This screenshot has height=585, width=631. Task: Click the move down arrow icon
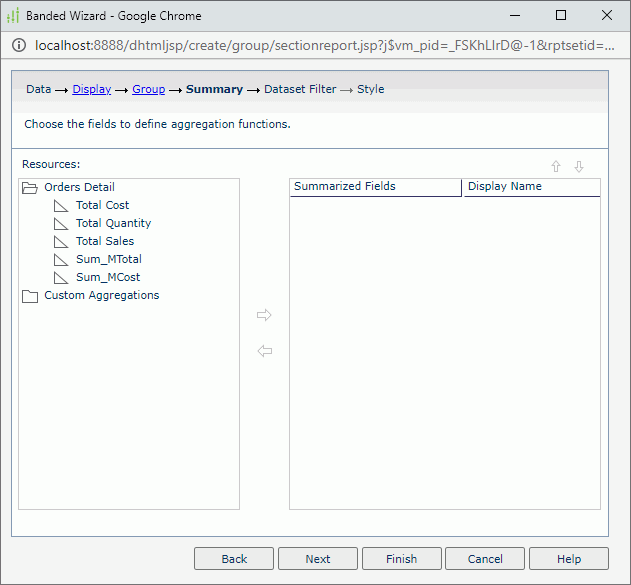[x=579, y=167]
